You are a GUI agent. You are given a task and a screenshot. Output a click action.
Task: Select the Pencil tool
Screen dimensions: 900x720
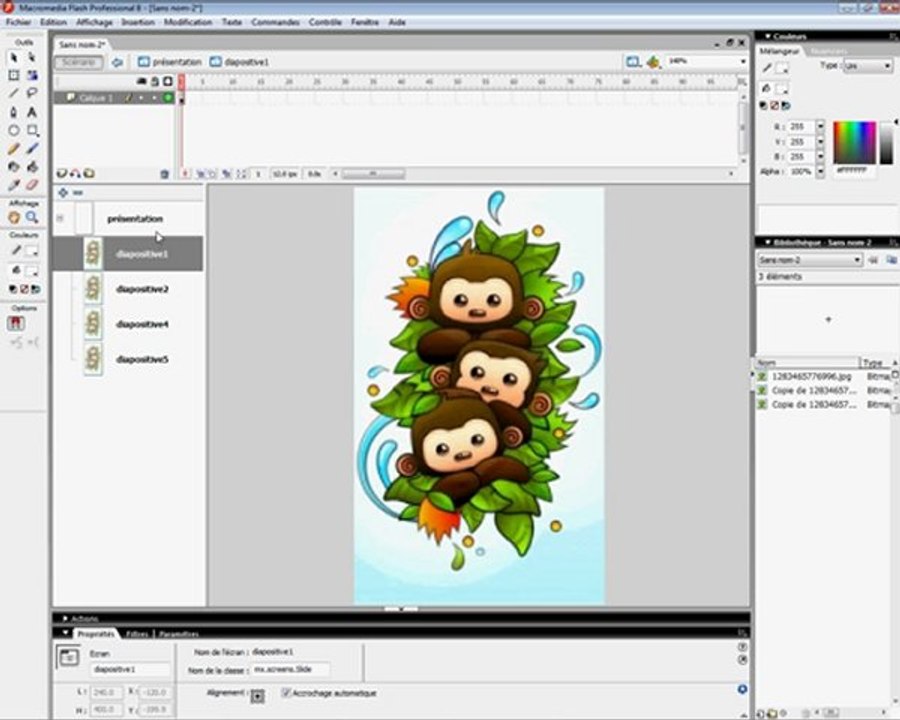(x=14, y=149)
